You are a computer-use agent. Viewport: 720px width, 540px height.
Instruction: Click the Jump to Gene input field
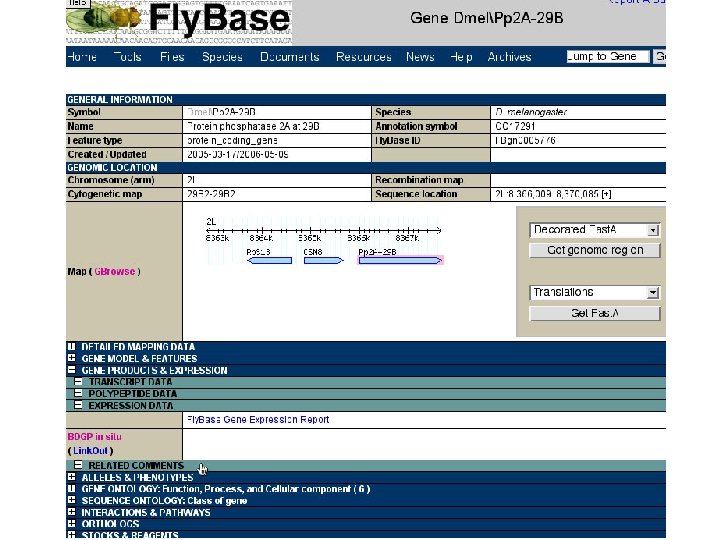(608, 56)
